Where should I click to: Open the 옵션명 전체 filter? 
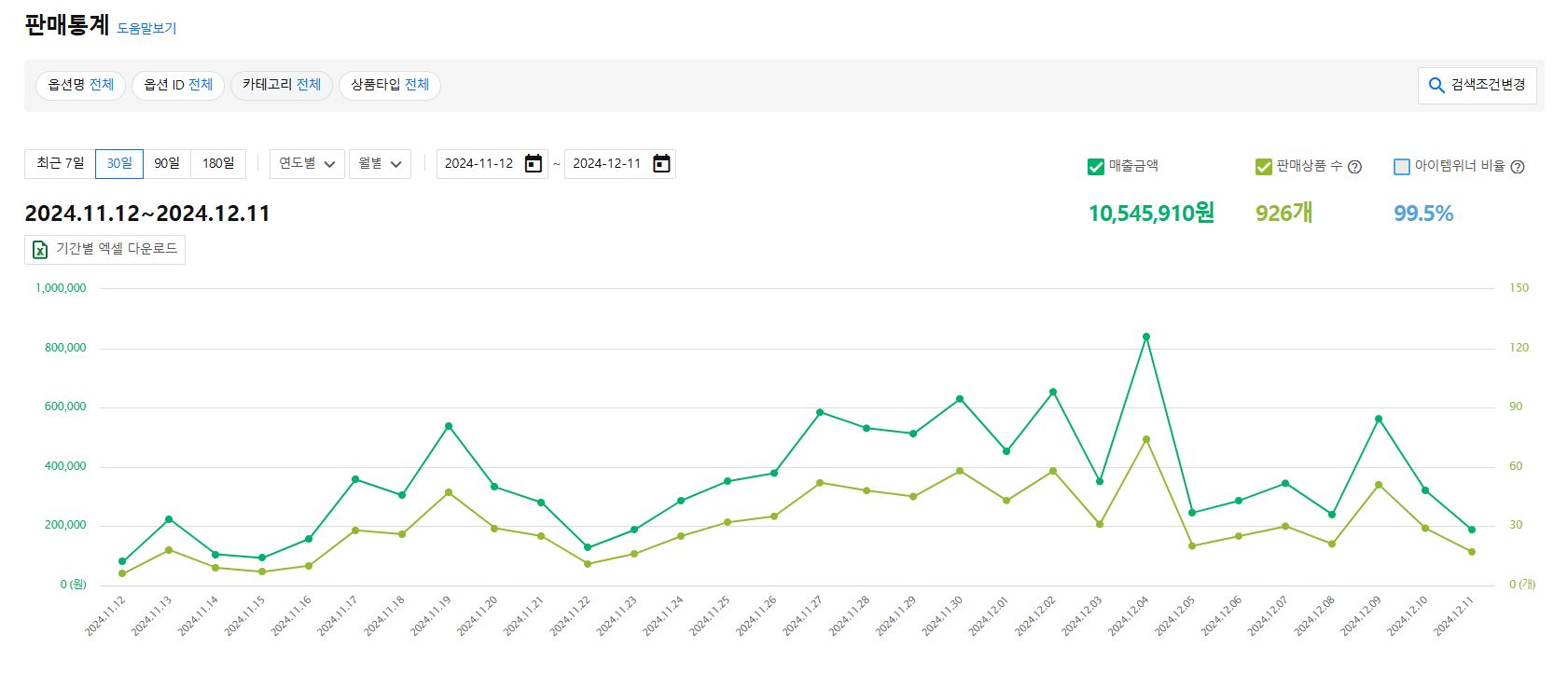(x=81, y=85)
